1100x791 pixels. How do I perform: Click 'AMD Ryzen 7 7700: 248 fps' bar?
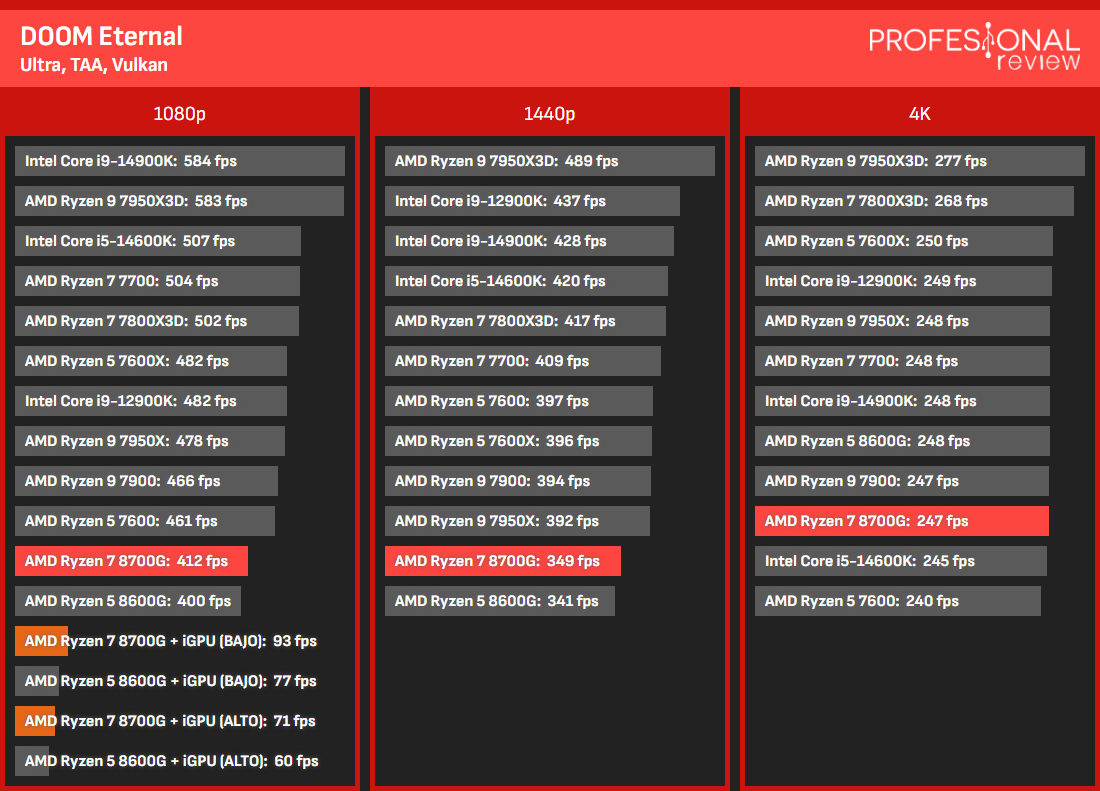pos(902,360)
